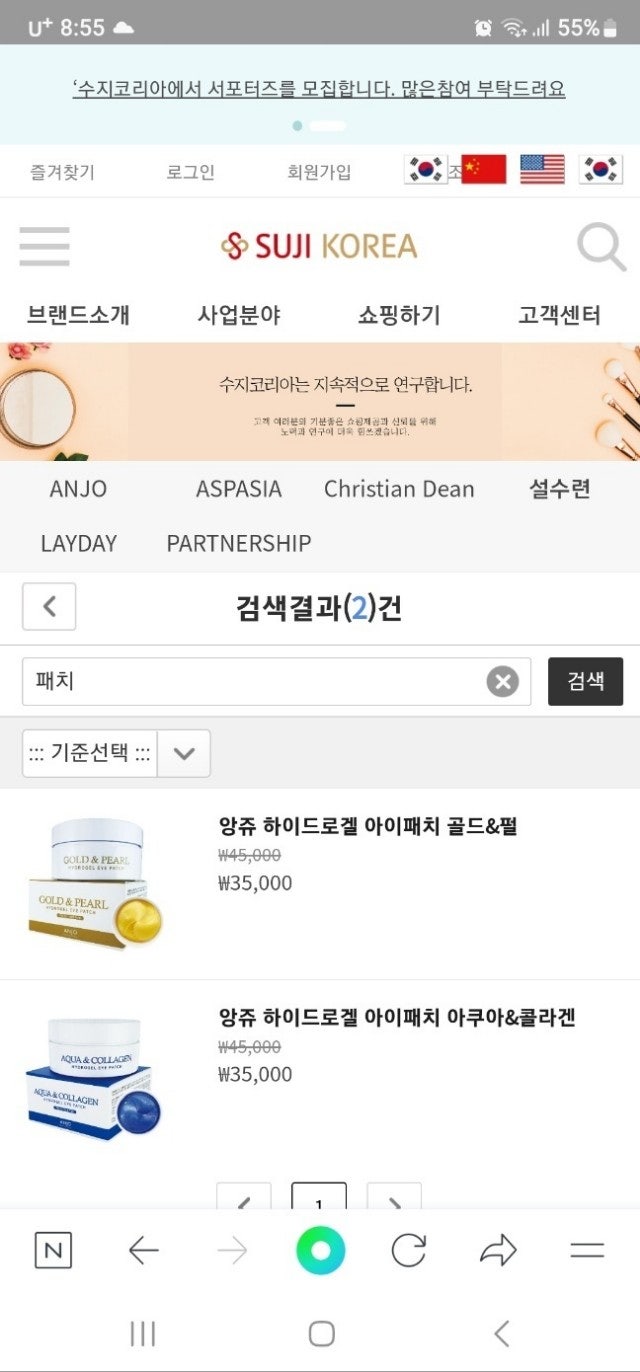Clear the search field with X icon
This screenshot has width=640, height=1372.
pyautogui.click(x=503, y=682)
